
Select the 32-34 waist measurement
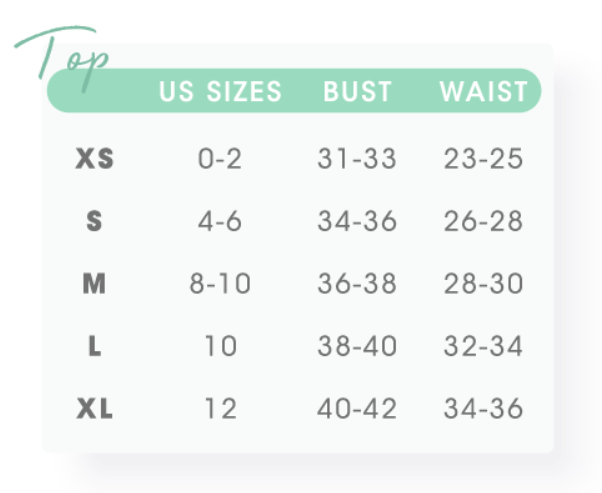click(483, 346)
